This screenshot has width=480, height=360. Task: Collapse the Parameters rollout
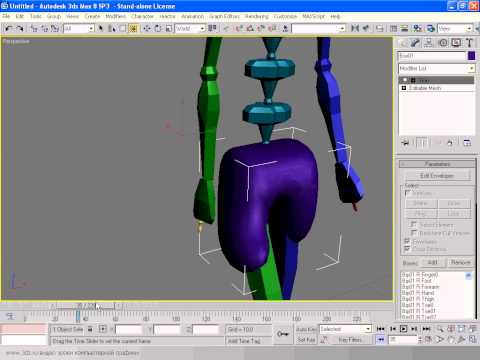(438, 164)
